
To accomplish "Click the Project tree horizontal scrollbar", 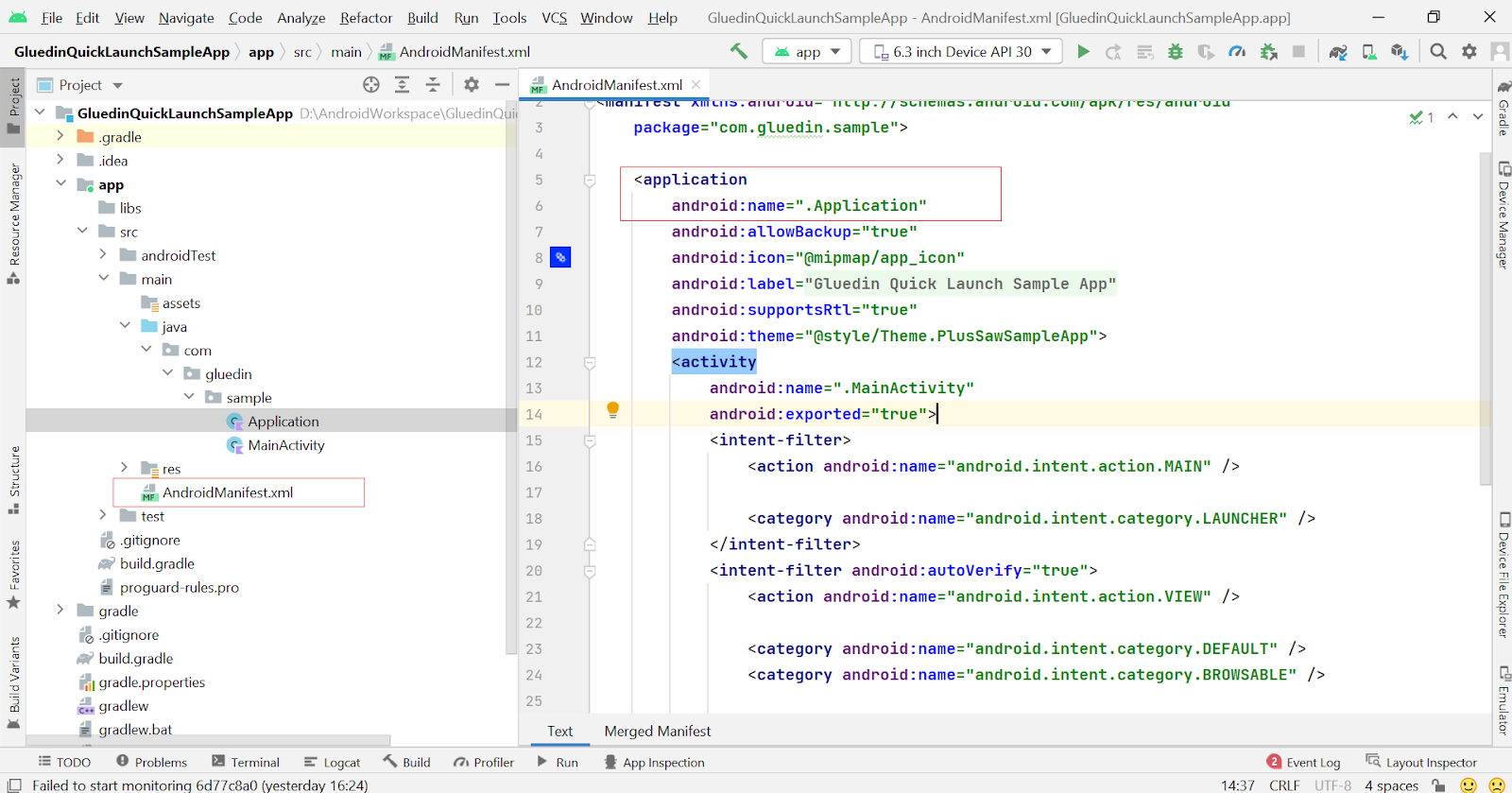I will point(208,740).
